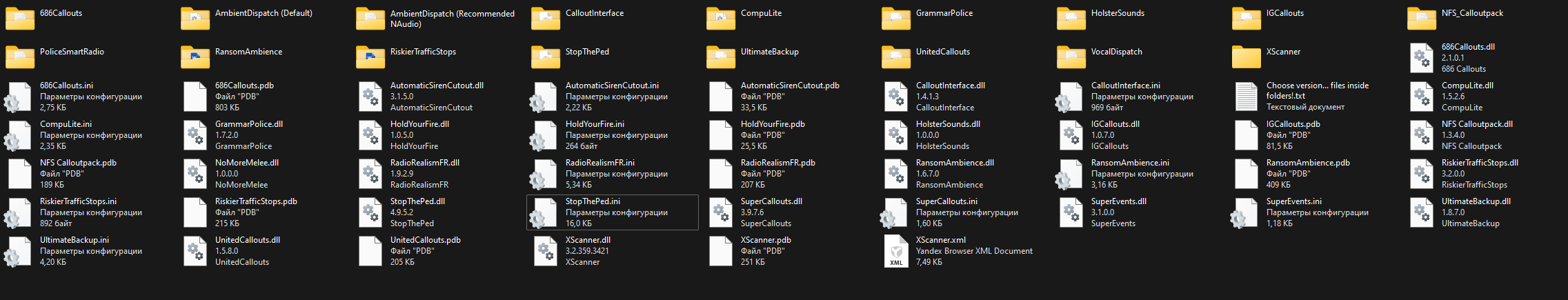Select the AutomaticSirenCutout.dll file icon
The image size is (1568, 300).
coord(370,97)
